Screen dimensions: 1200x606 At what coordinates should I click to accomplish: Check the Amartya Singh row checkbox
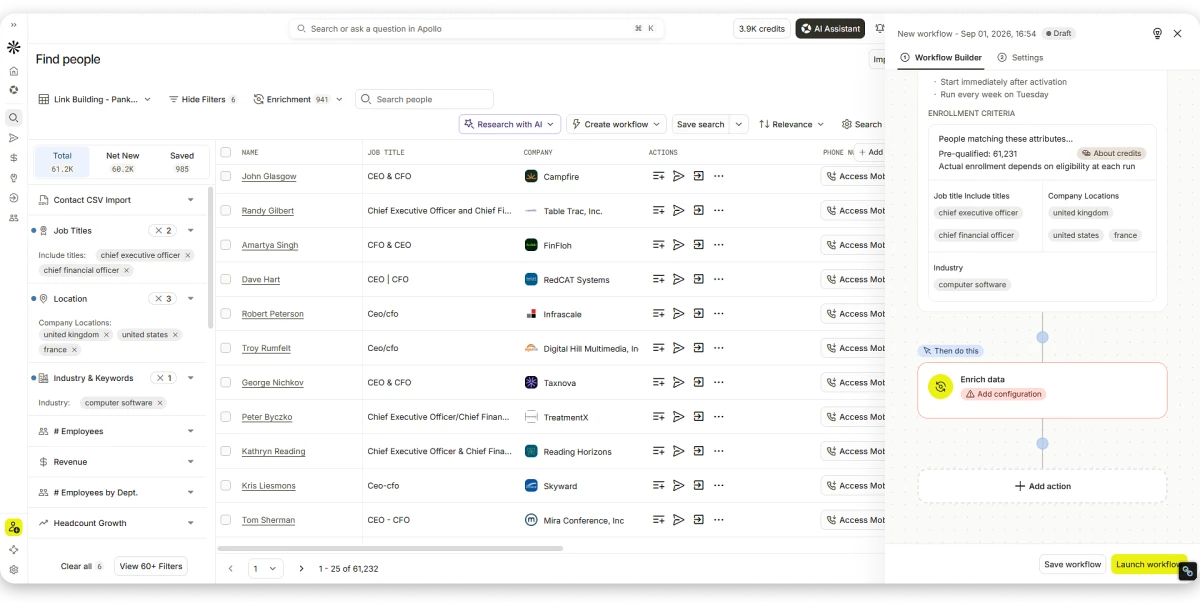226,245
